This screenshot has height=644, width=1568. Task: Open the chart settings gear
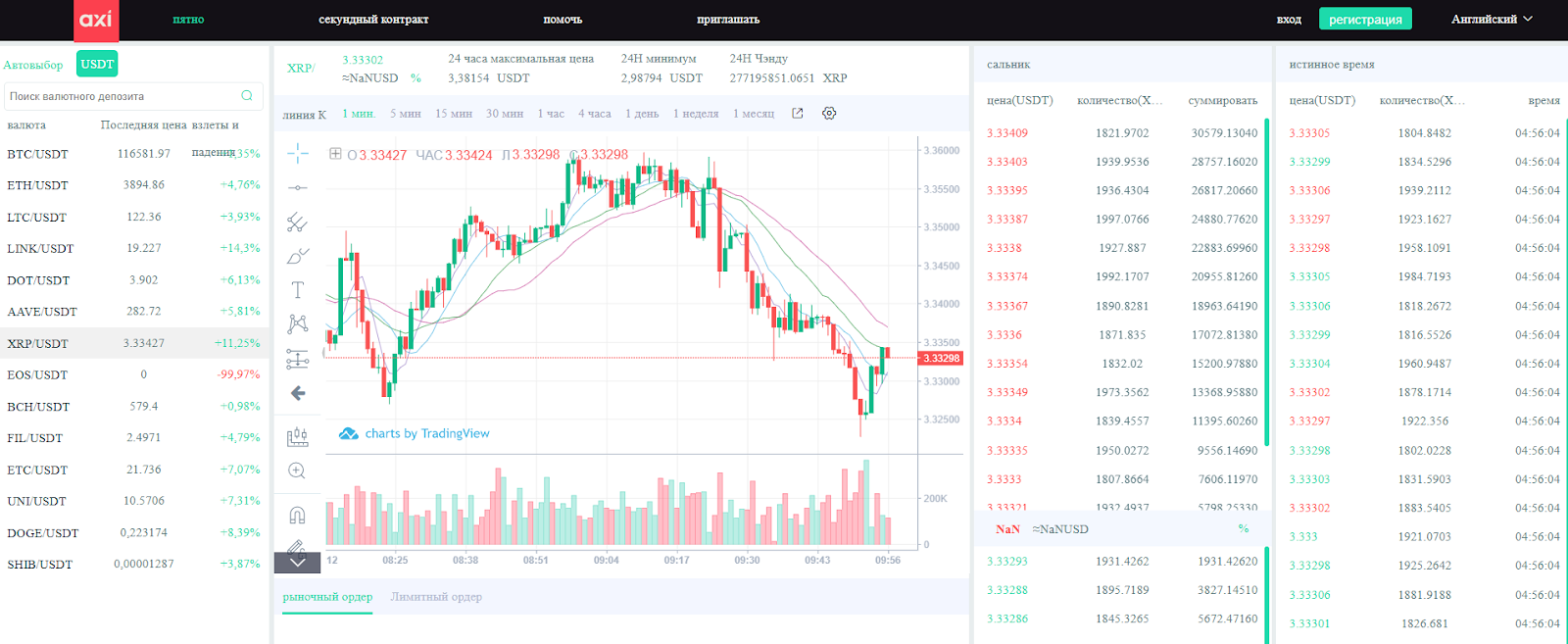click(x=829, y=114)
